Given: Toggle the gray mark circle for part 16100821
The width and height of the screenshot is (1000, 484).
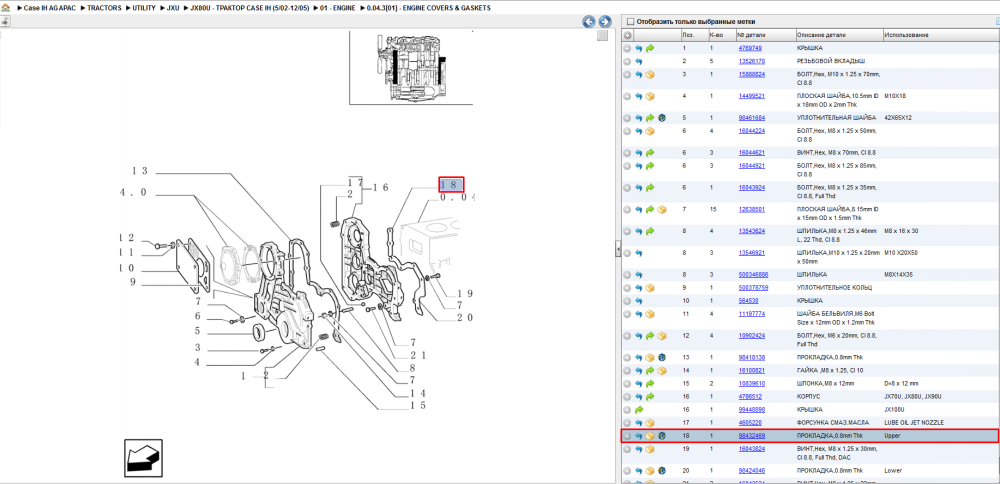Looking at the screenshot, I should click(628, 370).
